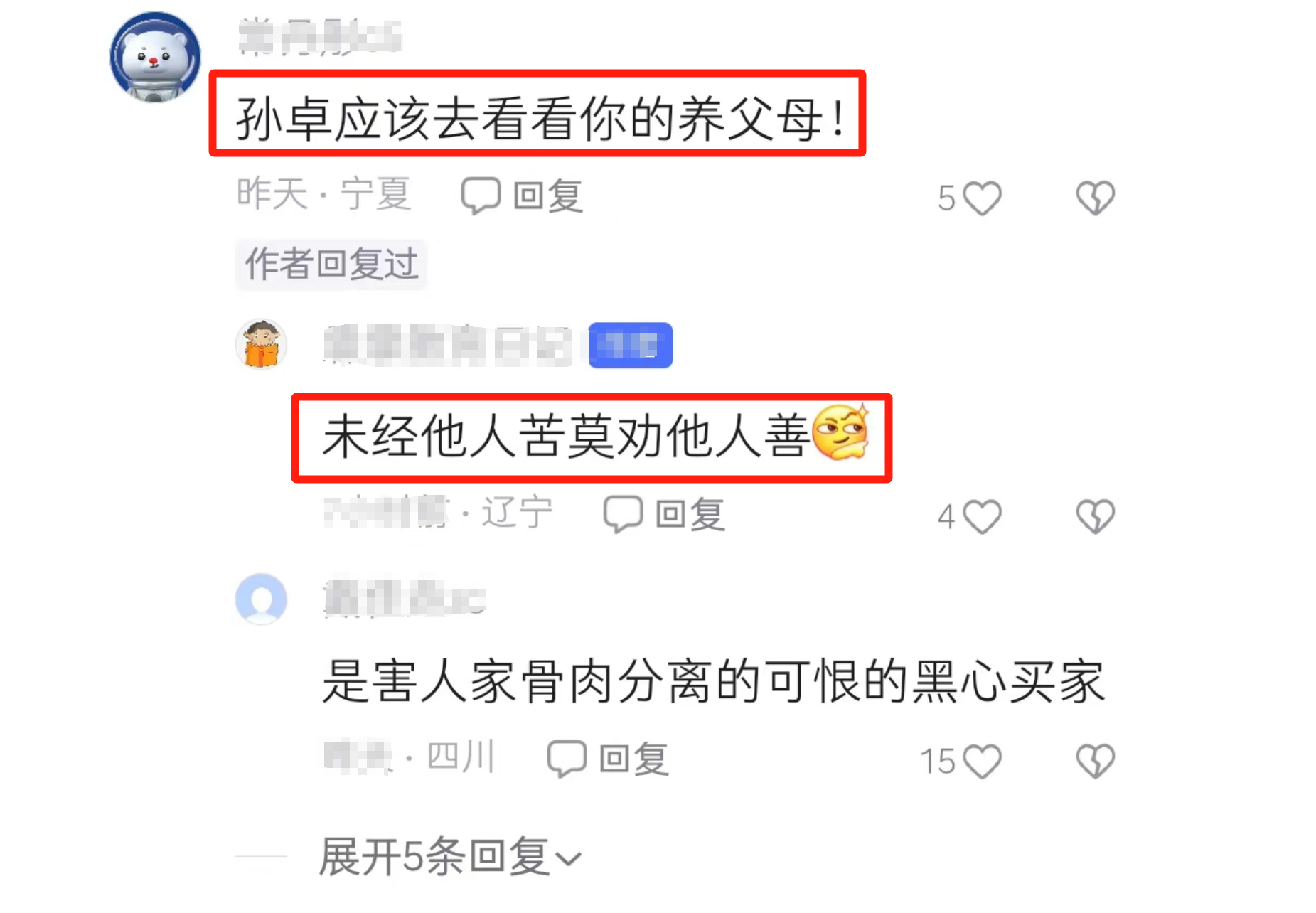1316x913 pixels.
Task: Like the comment from Ningxia
Action: [983, 198]
